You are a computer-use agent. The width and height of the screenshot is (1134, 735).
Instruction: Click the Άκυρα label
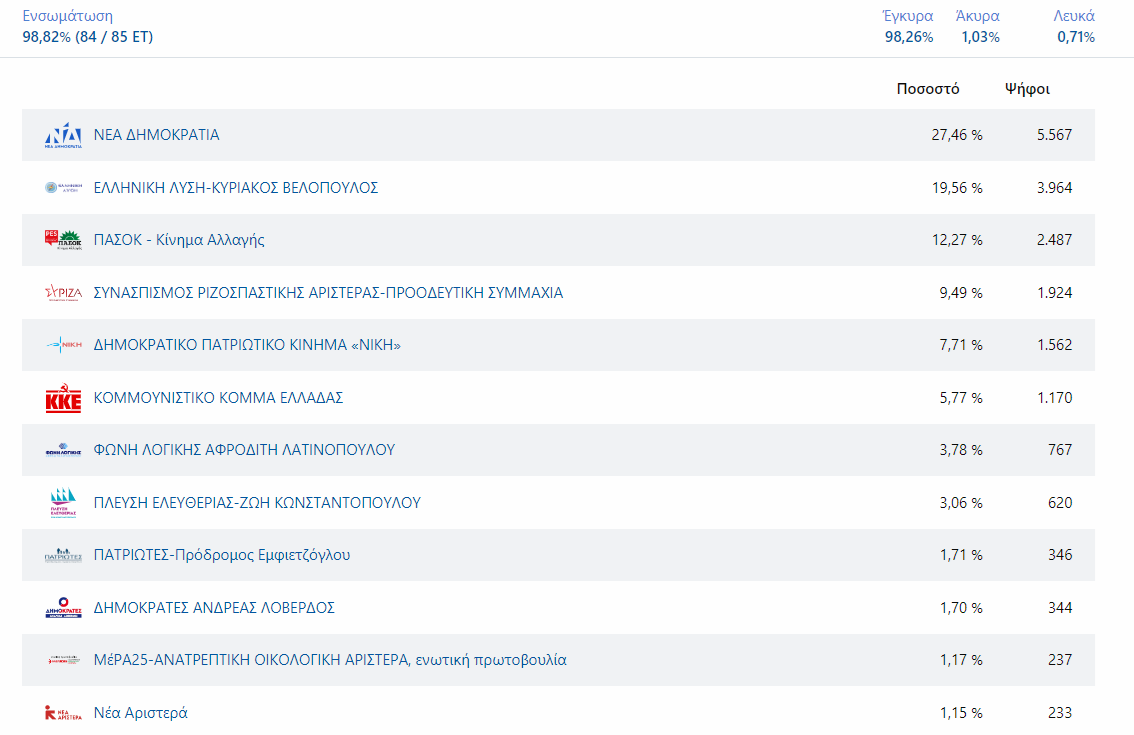[977, 16]
